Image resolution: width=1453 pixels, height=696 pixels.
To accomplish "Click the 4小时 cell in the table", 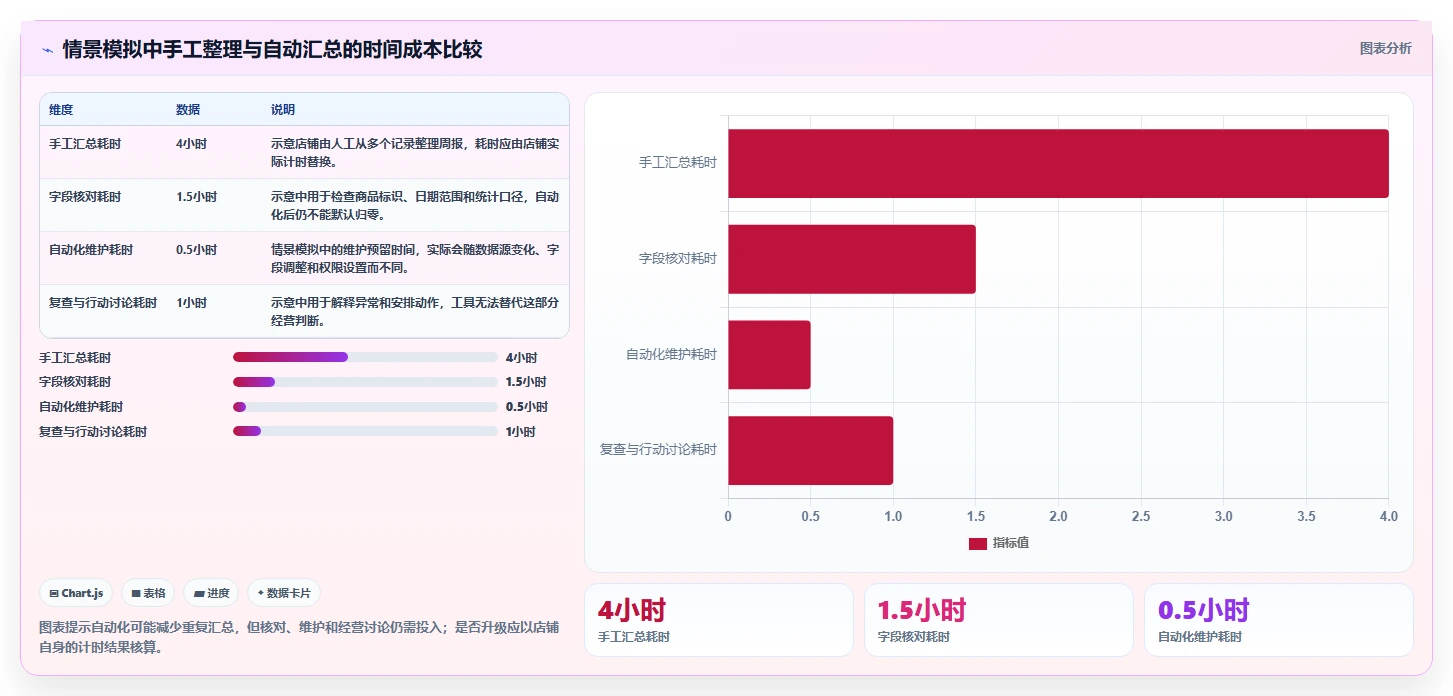I will pos(192,144).
